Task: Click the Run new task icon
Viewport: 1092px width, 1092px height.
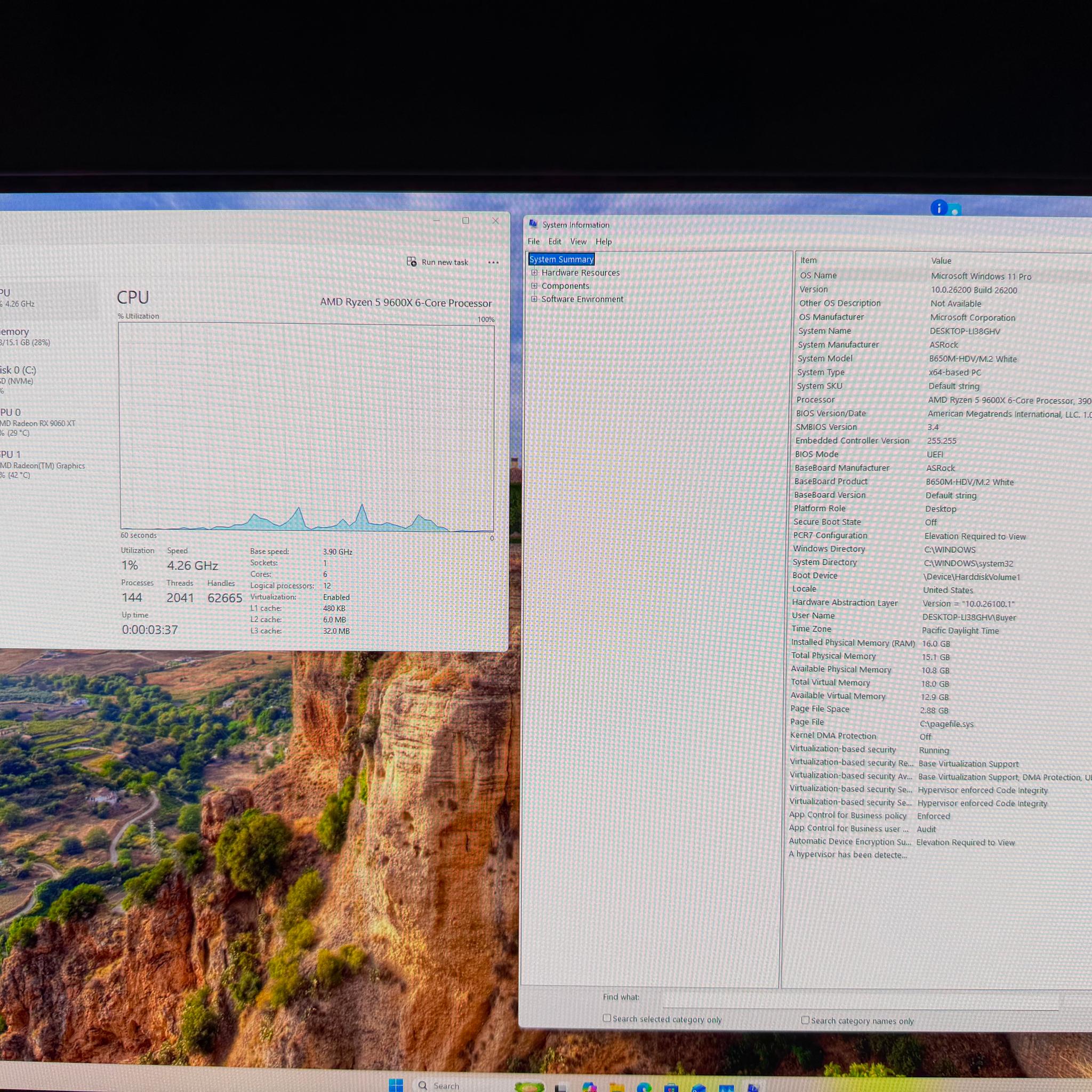Action: [412, 261]
